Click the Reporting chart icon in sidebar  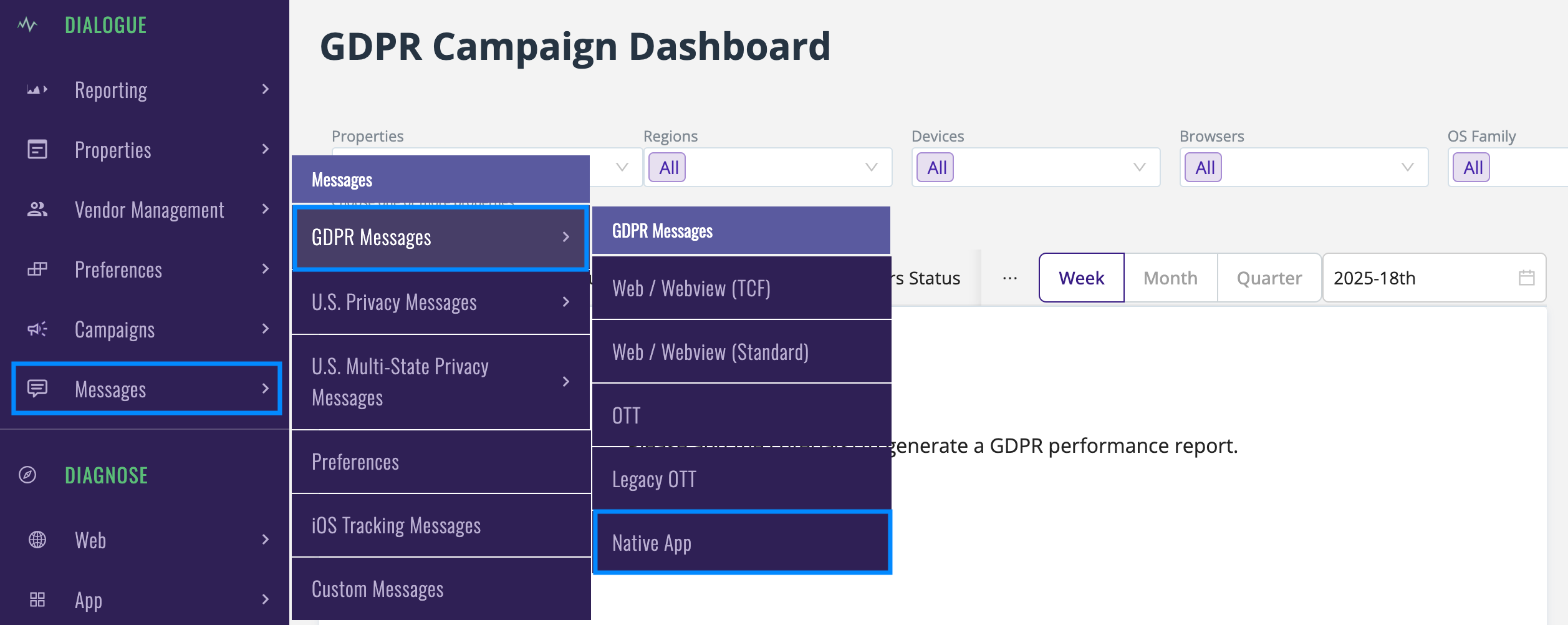37,90
